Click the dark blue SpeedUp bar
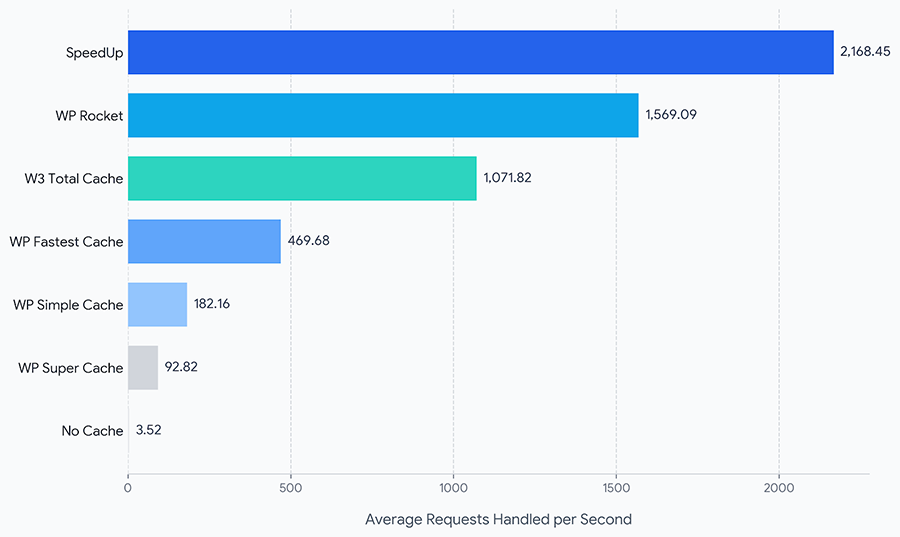The height and width of the screenshot is (537, 900). coord(480,52)
